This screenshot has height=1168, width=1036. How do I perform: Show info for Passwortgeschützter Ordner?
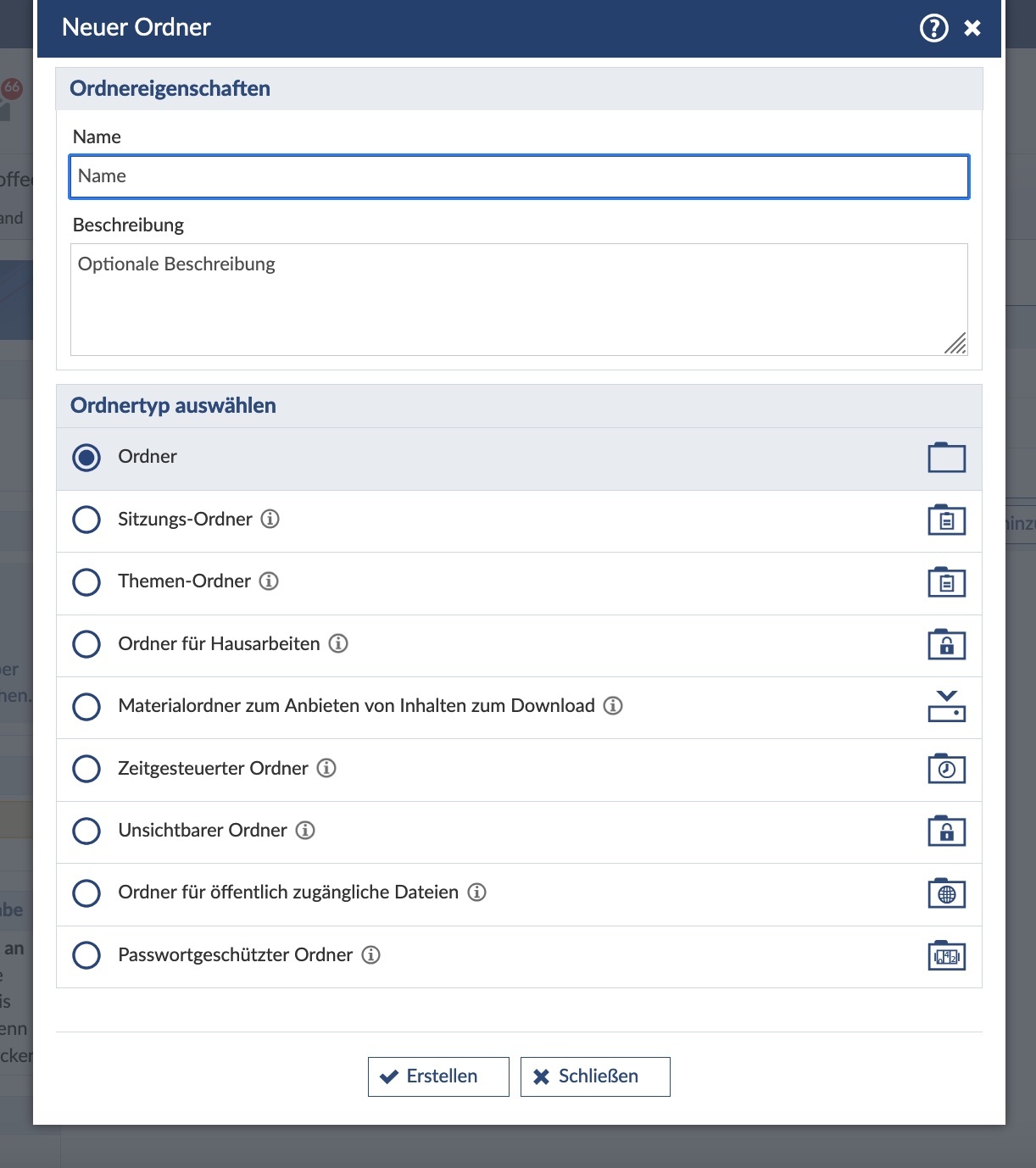pyautogui.click(x=370, y=954)
